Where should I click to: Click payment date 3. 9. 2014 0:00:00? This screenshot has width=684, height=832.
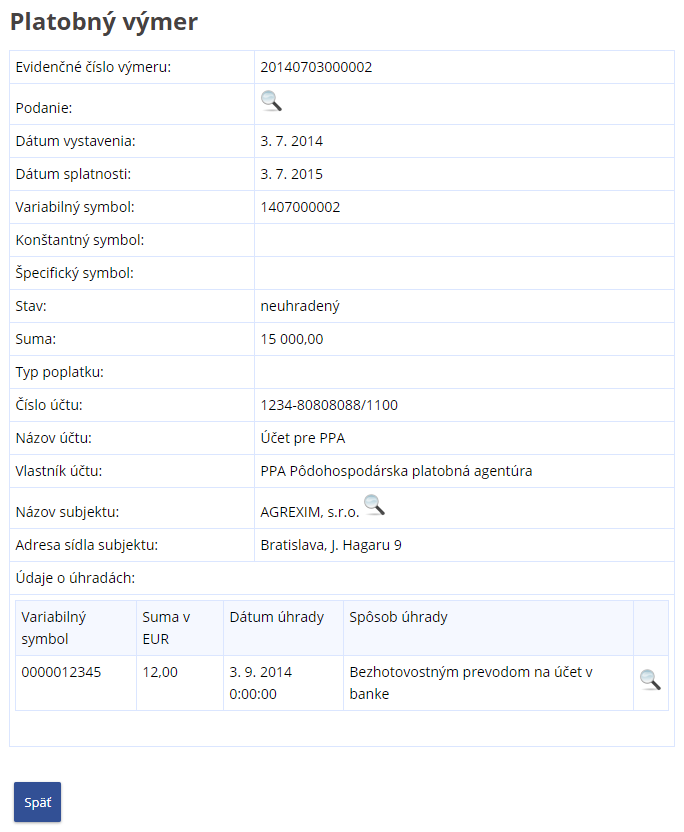click(x=261, y=683)
